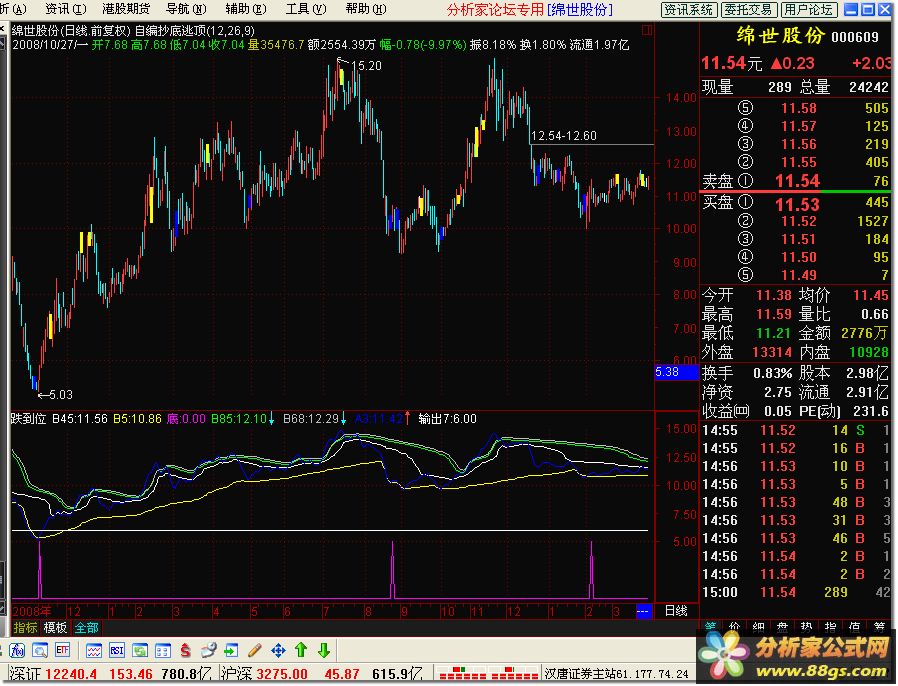
Task: Click the green refresh window icon
Action: click(x=140, y=650)
